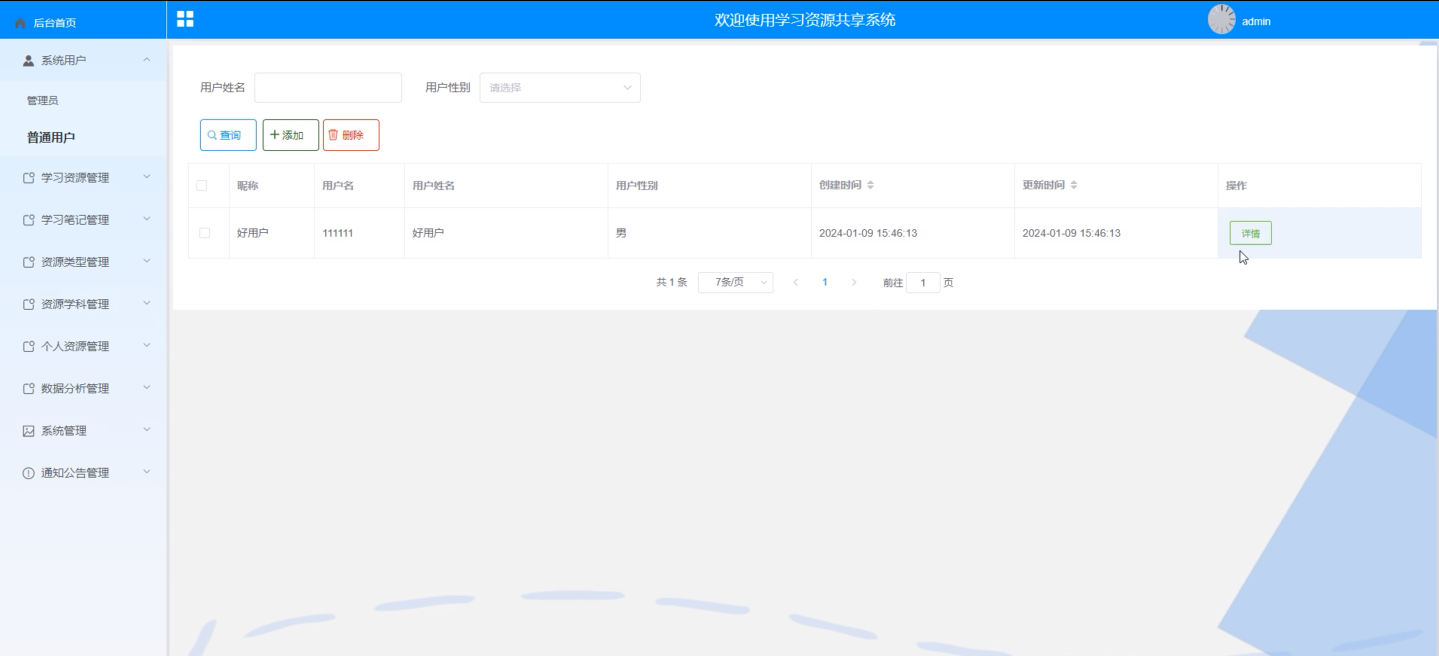Image resolution: width=1439 pixels, height=656 pixels.
Task: Click the 共 1 条 total count
Action: pyautogui.click(x=672, y=283)
